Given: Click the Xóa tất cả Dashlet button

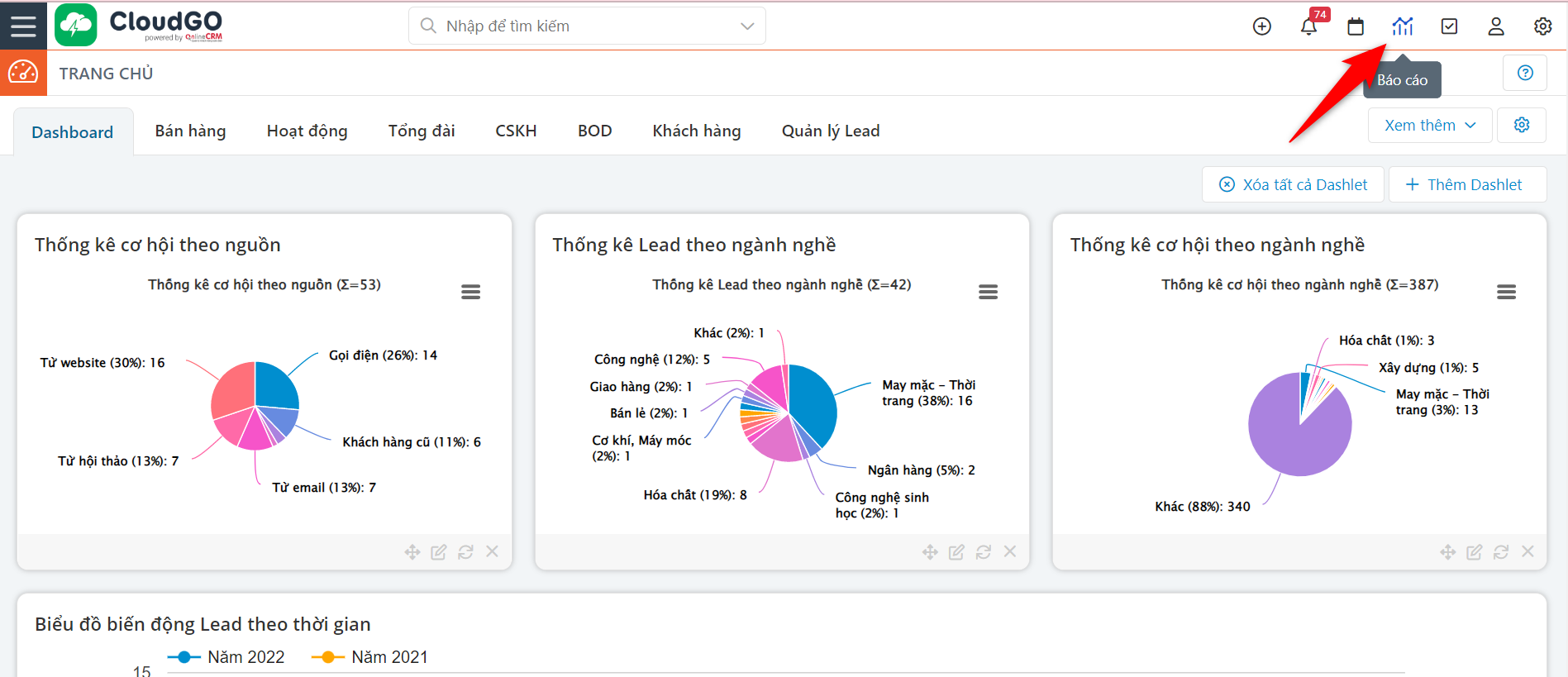Looking at the screenshot, I should pyautogui.click(x=1294, y=184).
